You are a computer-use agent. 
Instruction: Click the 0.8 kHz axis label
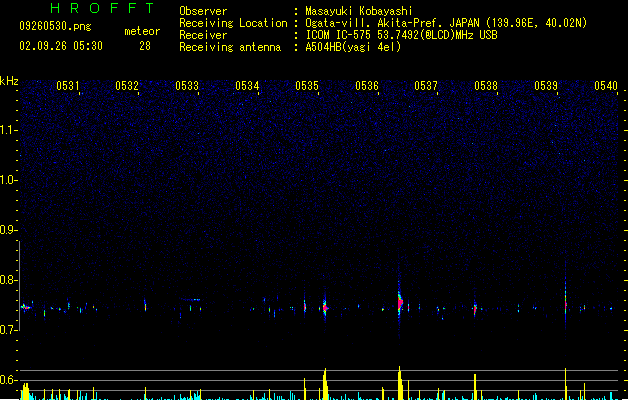(x=8, y=280)
